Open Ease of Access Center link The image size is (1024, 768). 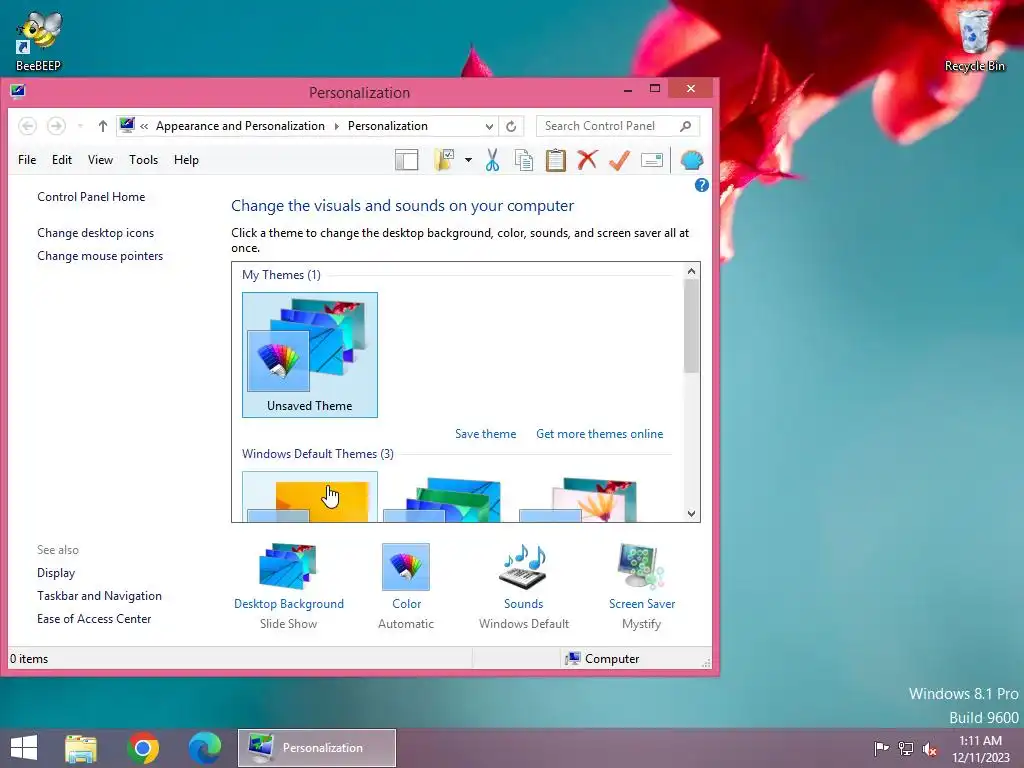(94, 618)
